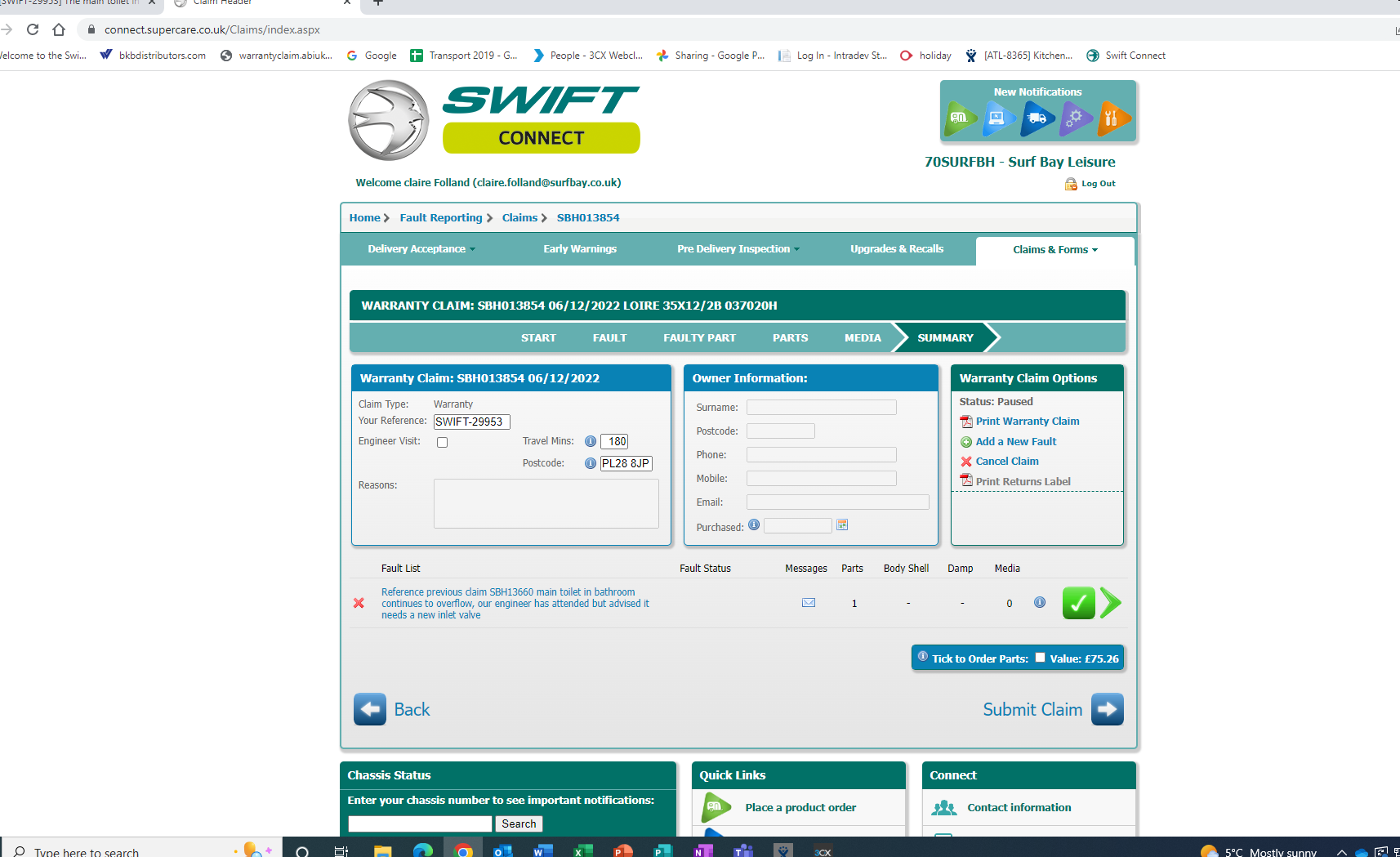
Task: Click the chassis number input field
Action: click(420, 824)
